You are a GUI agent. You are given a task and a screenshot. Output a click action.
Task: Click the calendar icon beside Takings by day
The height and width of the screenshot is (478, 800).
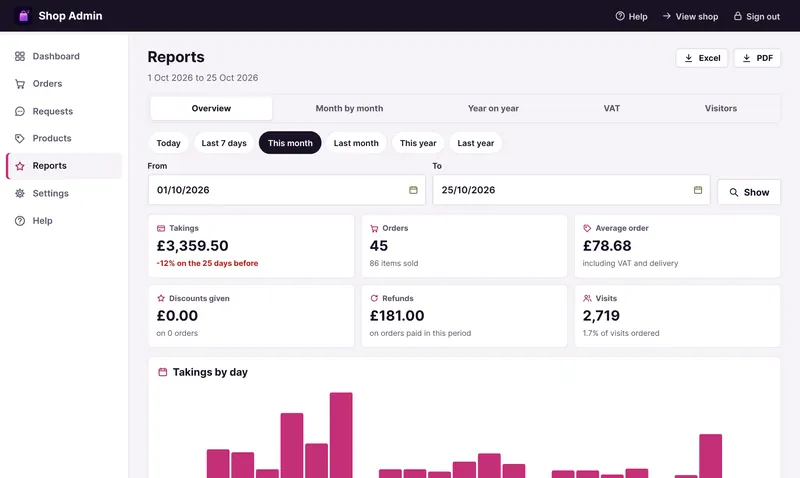point(162,372)
